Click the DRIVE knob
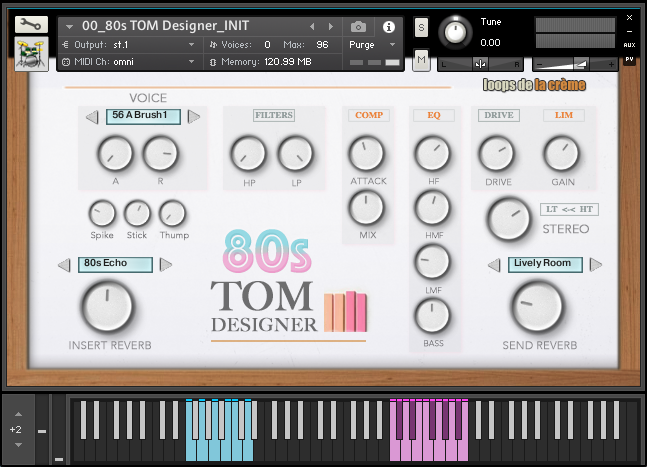The image size is (647, 467). pyautogui.click(x=496, y=154)
